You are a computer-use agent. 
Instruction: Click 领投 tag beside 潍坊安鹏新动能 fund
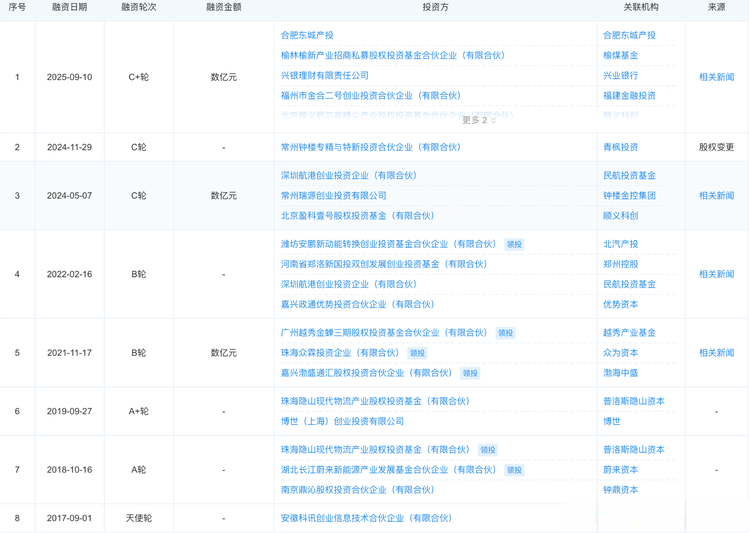[514, 244]
